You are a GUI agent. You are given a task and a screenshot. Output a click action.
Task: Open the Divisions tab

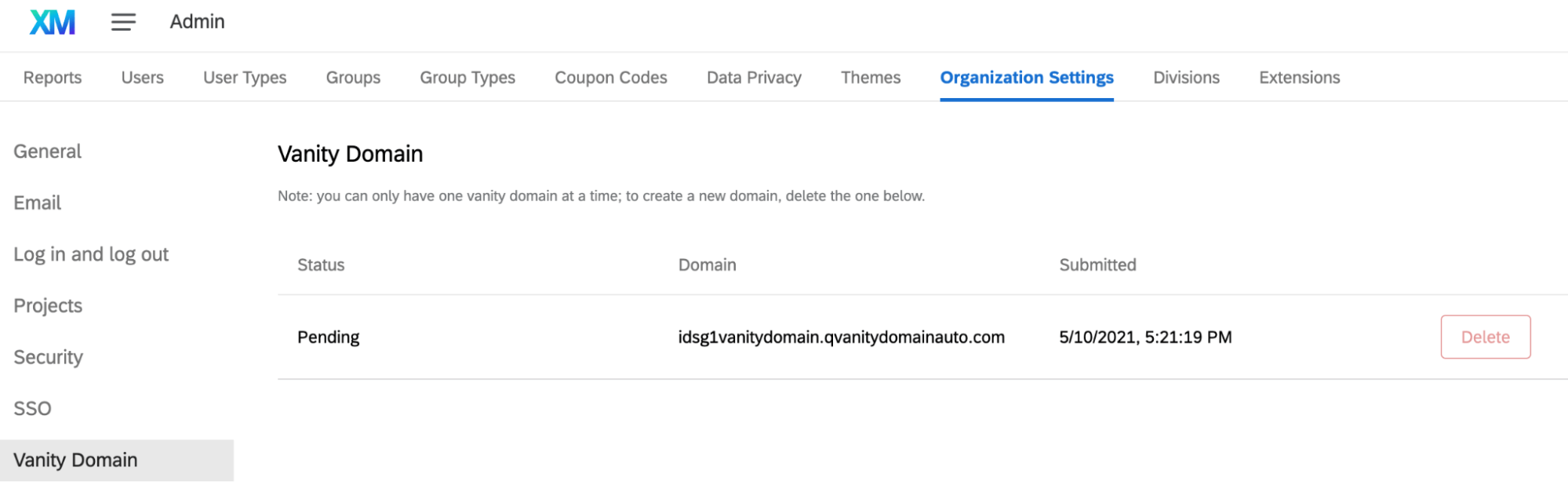1186,77
